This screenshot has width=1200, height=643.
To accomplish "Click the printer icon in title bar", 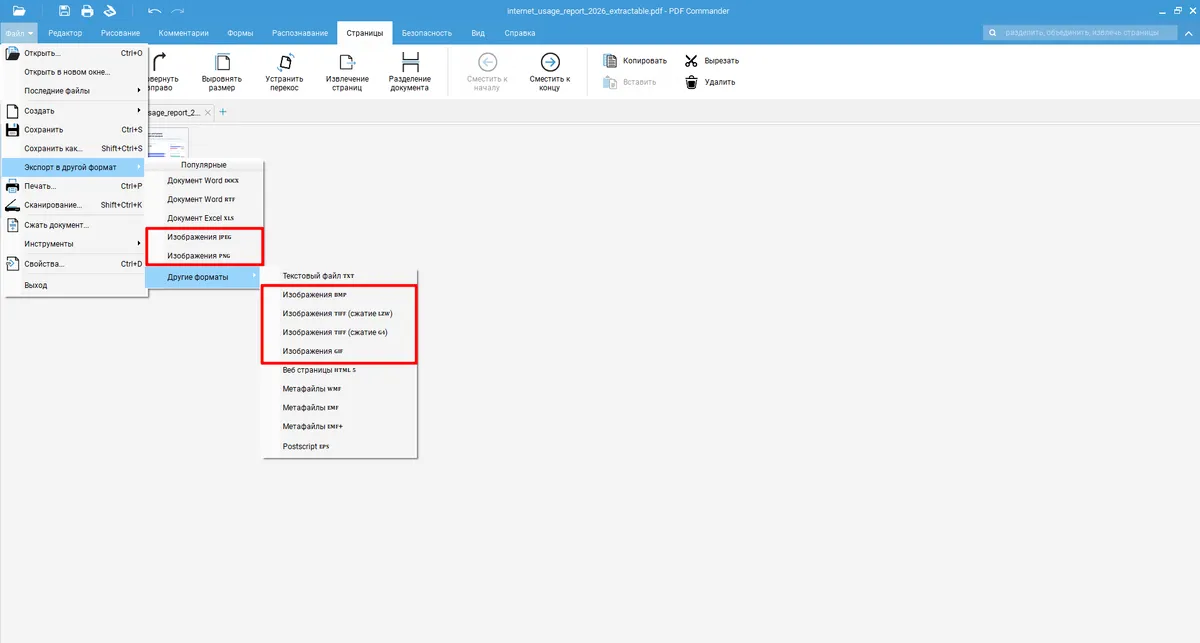I will click(x=87, y=11).
